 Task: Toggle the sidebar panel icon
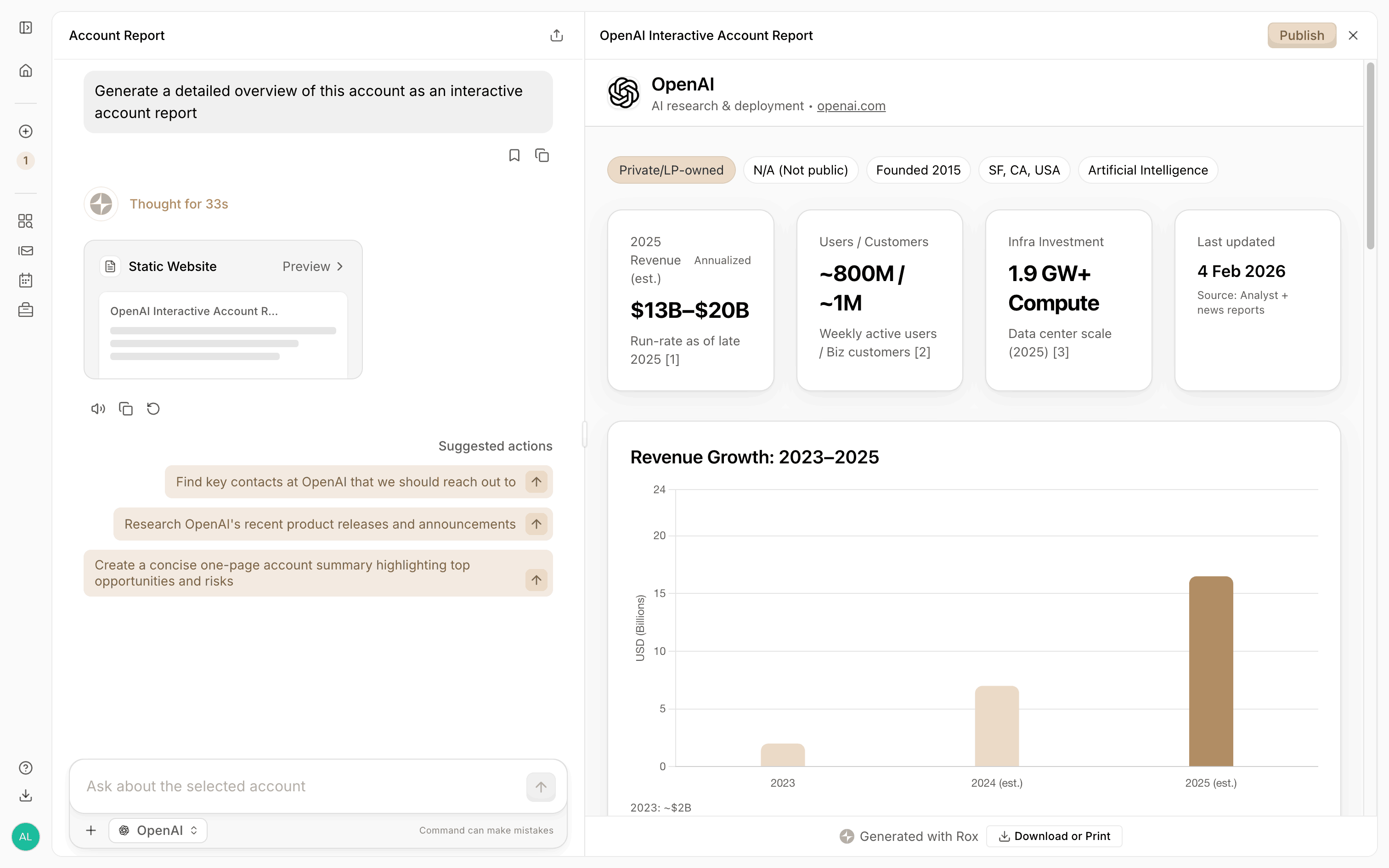point(26,28)
